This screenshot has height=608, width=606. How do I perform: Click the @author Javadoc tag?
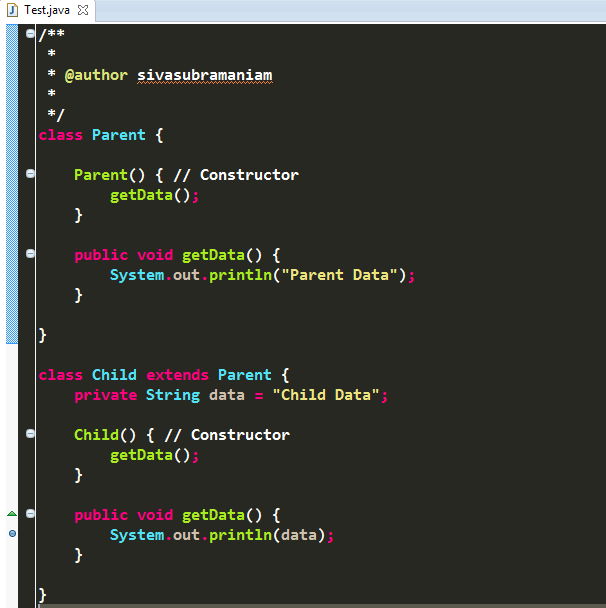pyautogui.click(x=96, y=75)
